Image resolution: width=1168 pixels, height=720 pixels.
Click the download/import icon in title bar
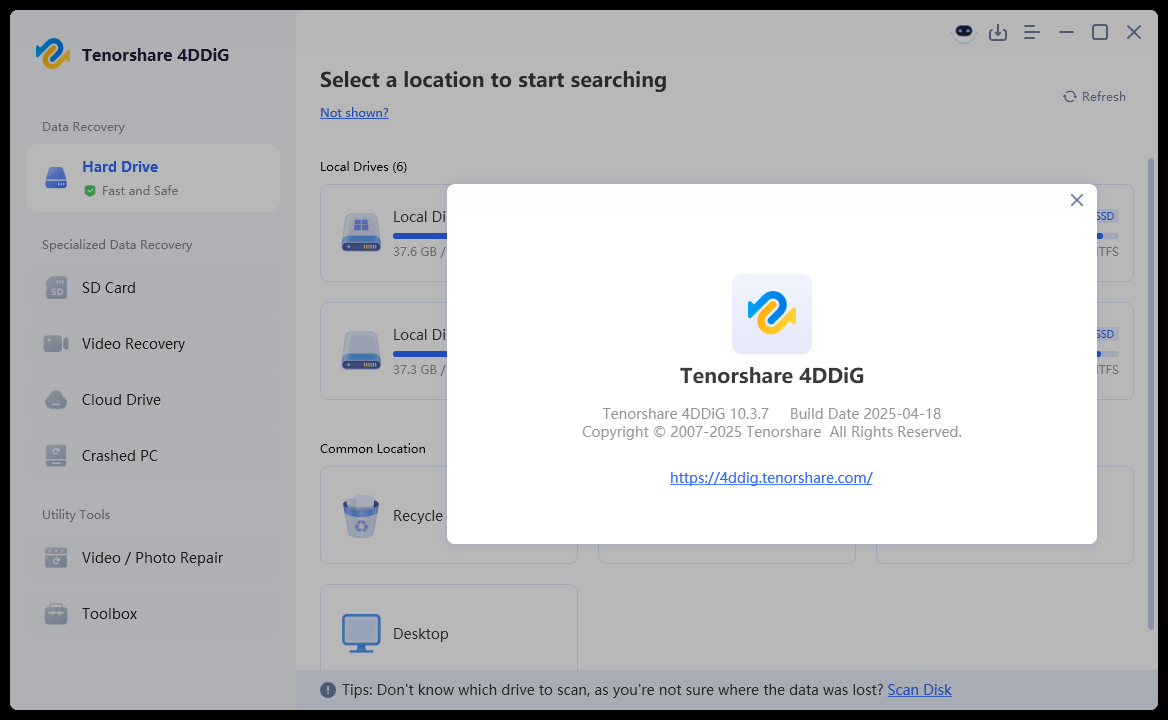(x=997, y=32)
